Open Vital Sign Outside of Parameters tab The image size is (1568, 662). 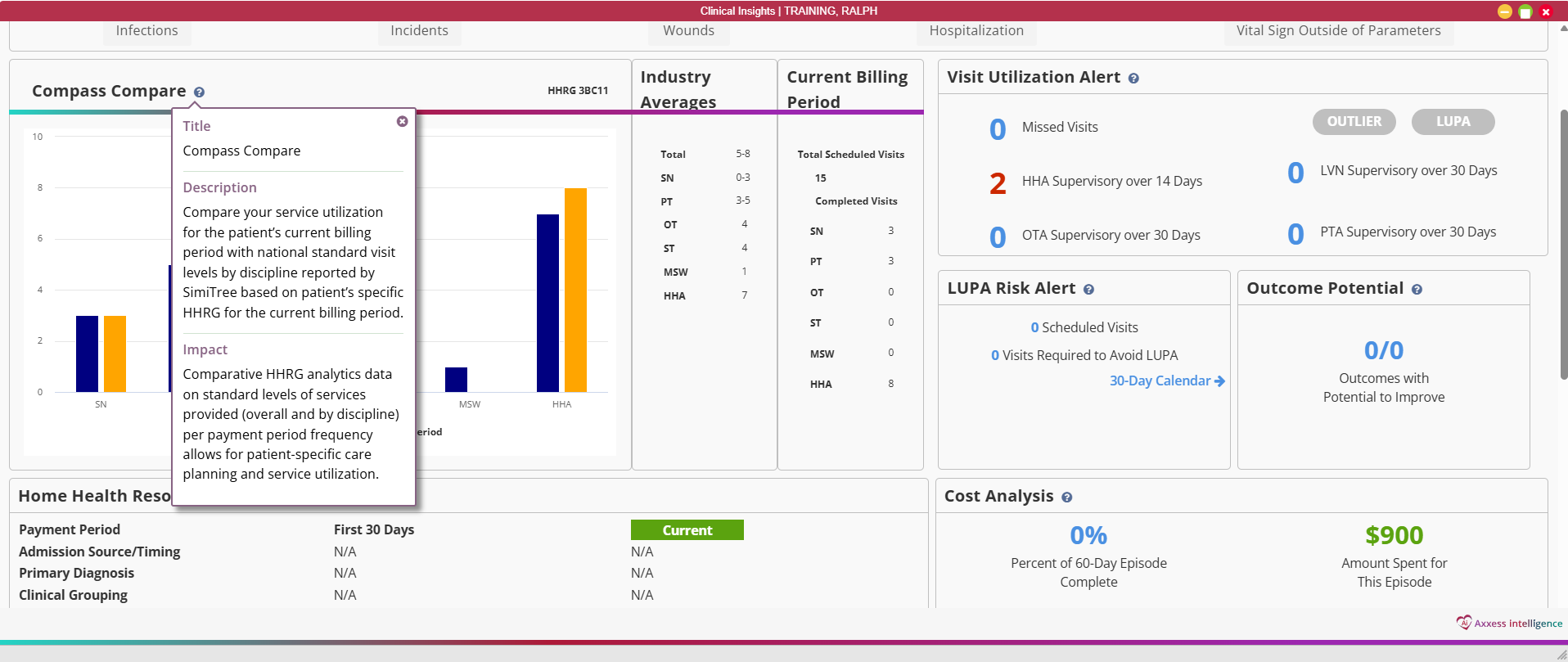(1338, 31)
